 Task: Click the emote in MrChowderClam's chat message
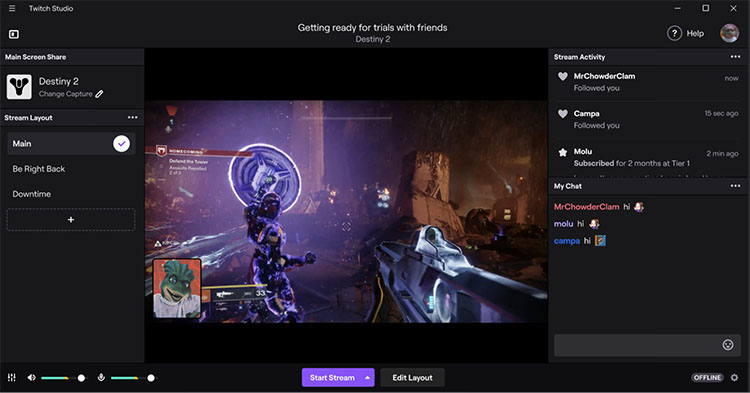coord(639,207)
